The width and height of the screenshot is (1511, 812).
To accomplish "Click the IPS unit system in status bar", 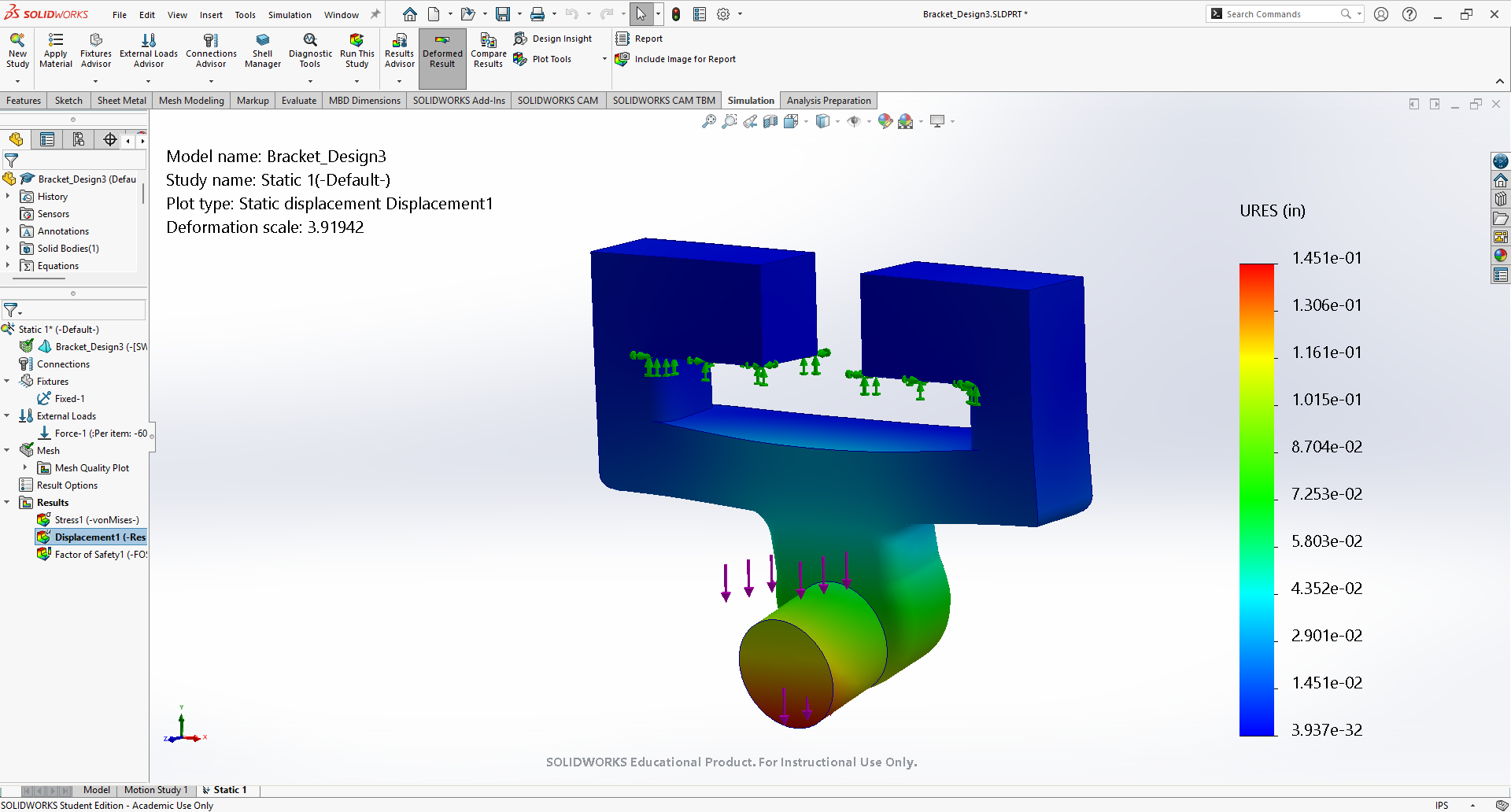I will pyautogui.click(x=1442, y=805).
